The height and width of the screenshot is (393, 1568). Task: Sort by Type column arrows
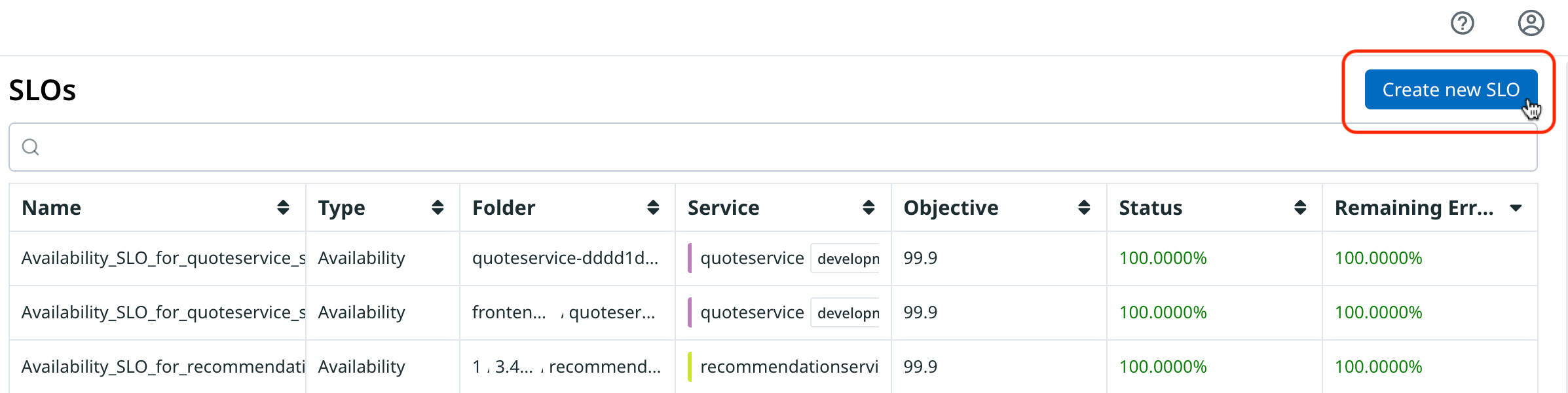tap(438, 208)
